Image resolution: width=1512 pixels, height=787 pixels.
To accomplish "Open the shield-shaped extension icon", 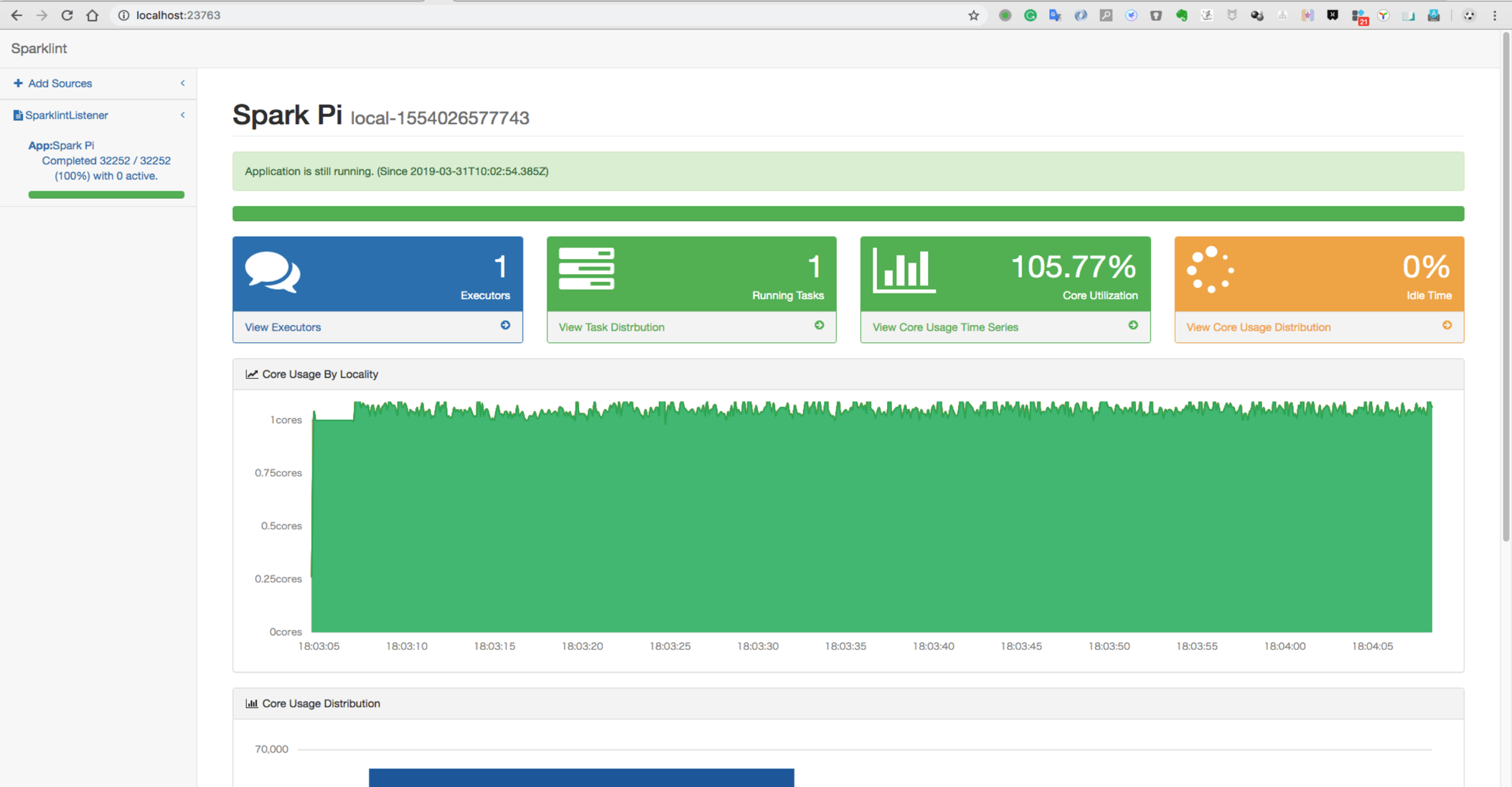I will 1231,15.
